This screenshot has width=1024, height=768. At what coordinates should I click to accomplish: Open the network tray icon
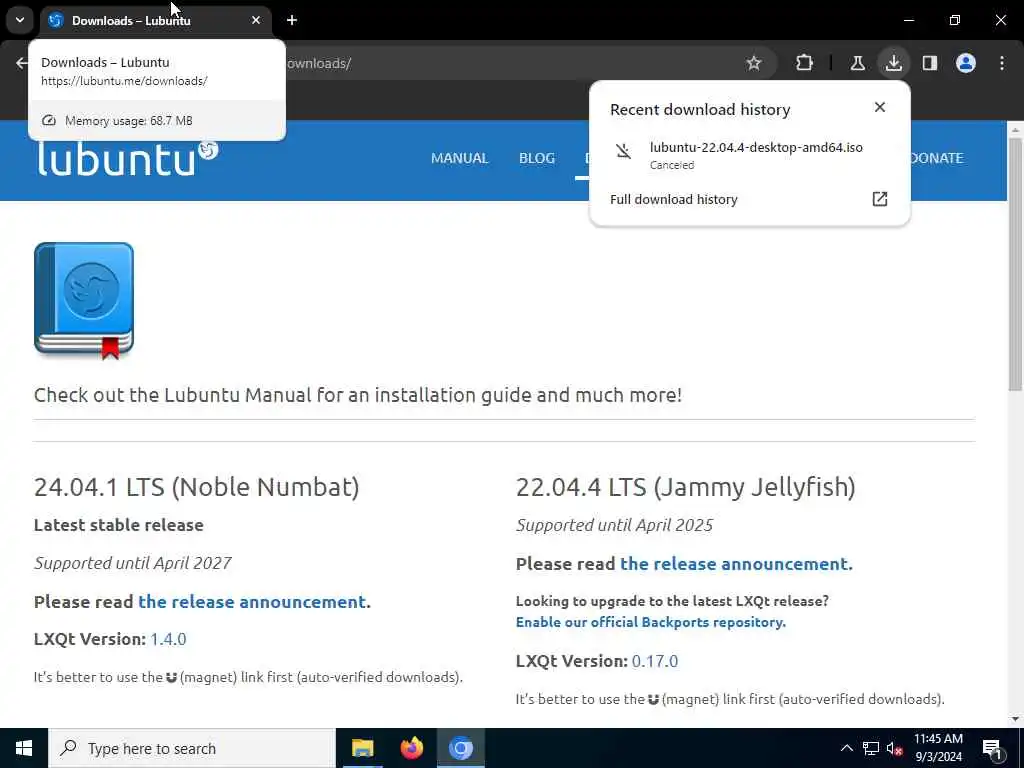[x=871, y=748]
